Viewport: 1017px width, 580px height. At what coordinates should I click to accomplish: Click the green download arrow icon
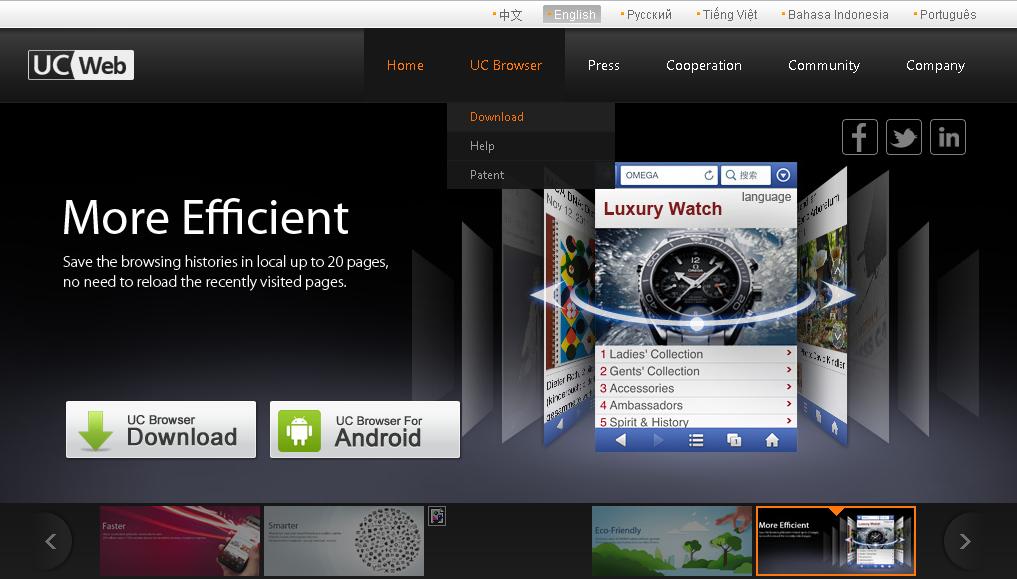point(95,430)
